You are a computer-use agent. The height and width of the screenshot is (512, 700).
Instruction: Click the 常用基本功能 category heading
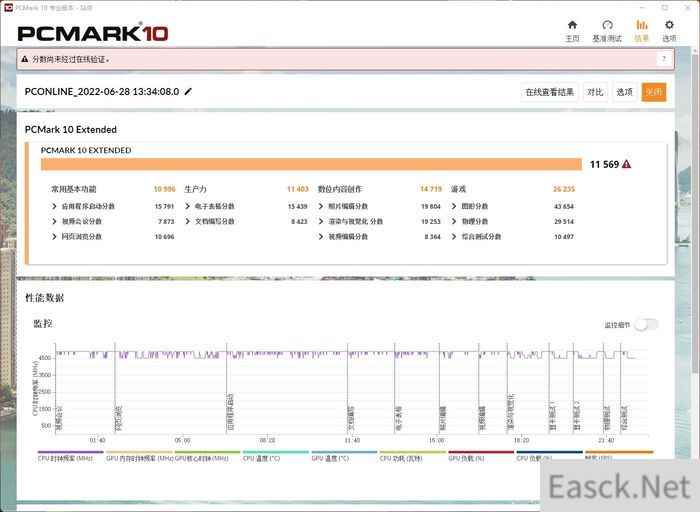point(74,189)
